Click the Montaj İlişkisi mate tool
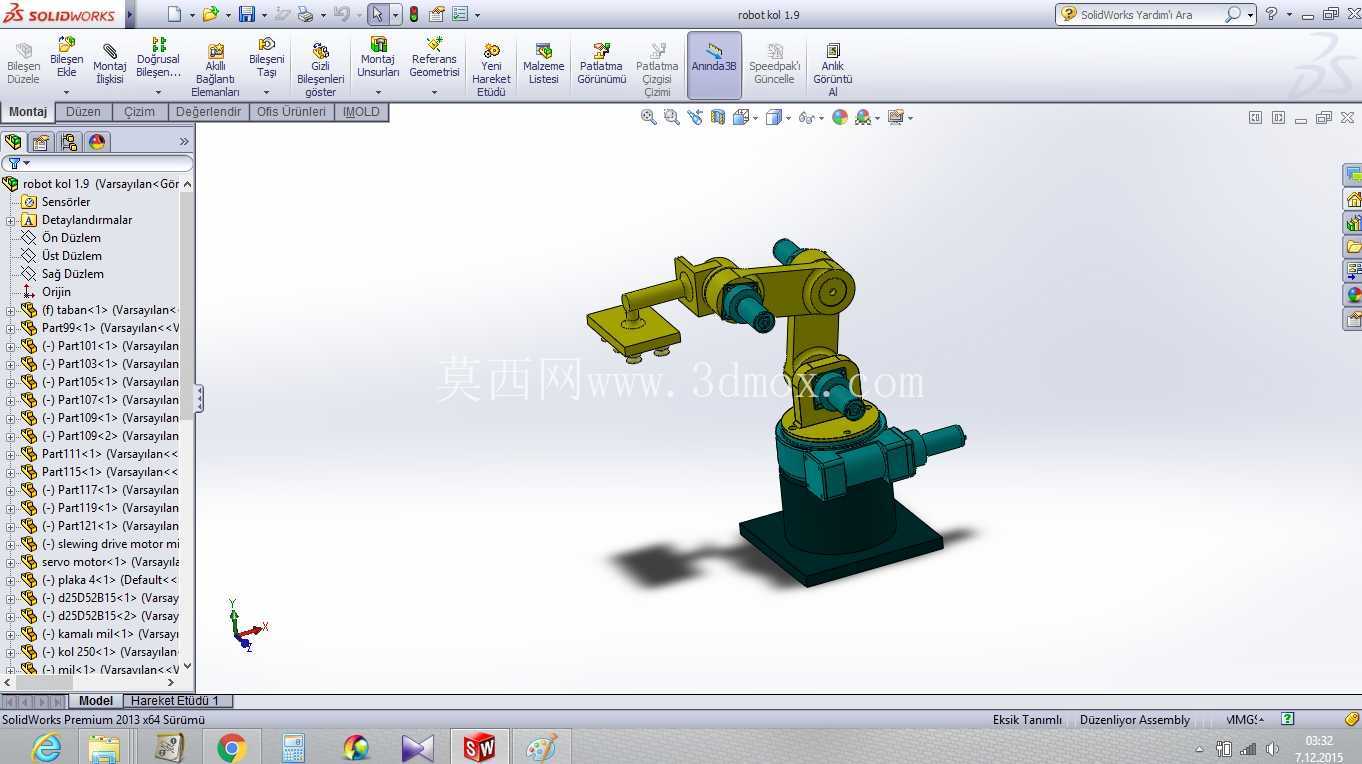This screenshot has height=764, width=1362. [110, 66]
